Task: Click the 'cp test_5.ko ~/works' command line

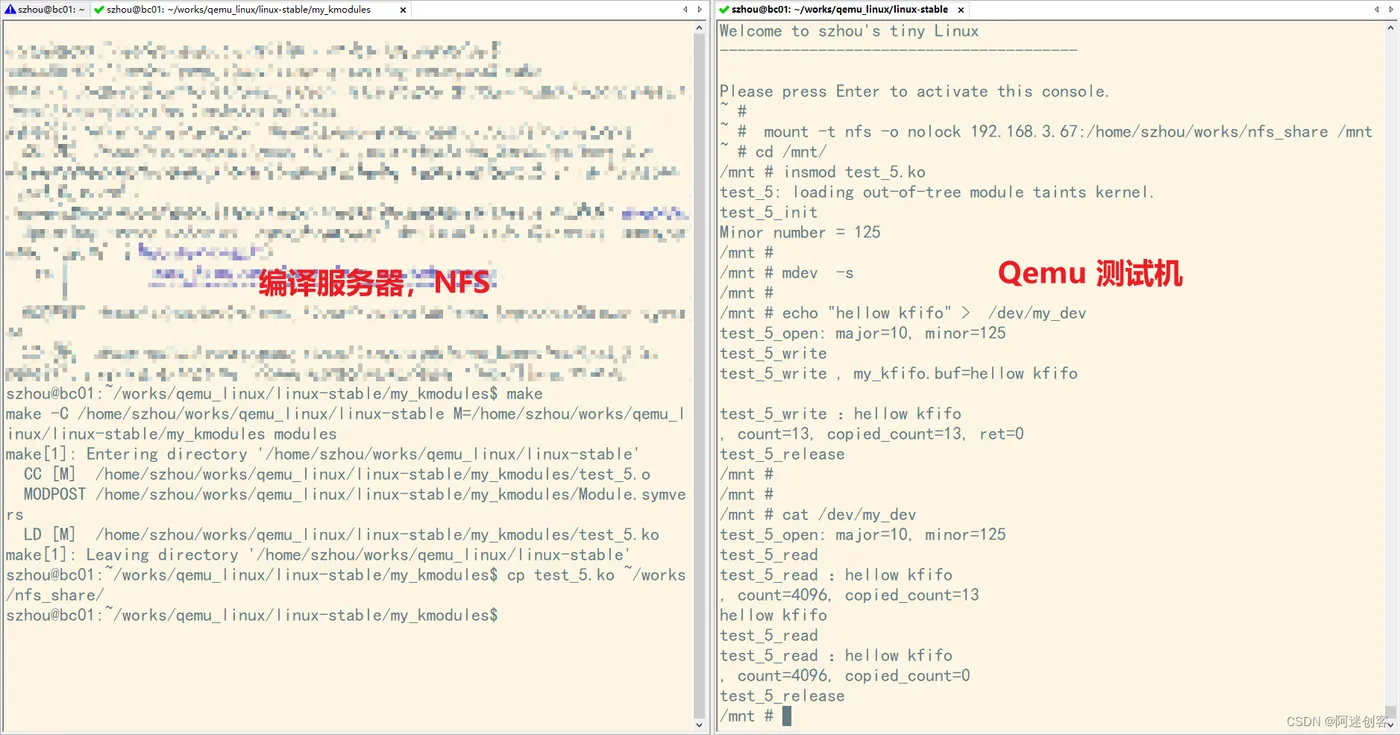Action: pos(345,575)
